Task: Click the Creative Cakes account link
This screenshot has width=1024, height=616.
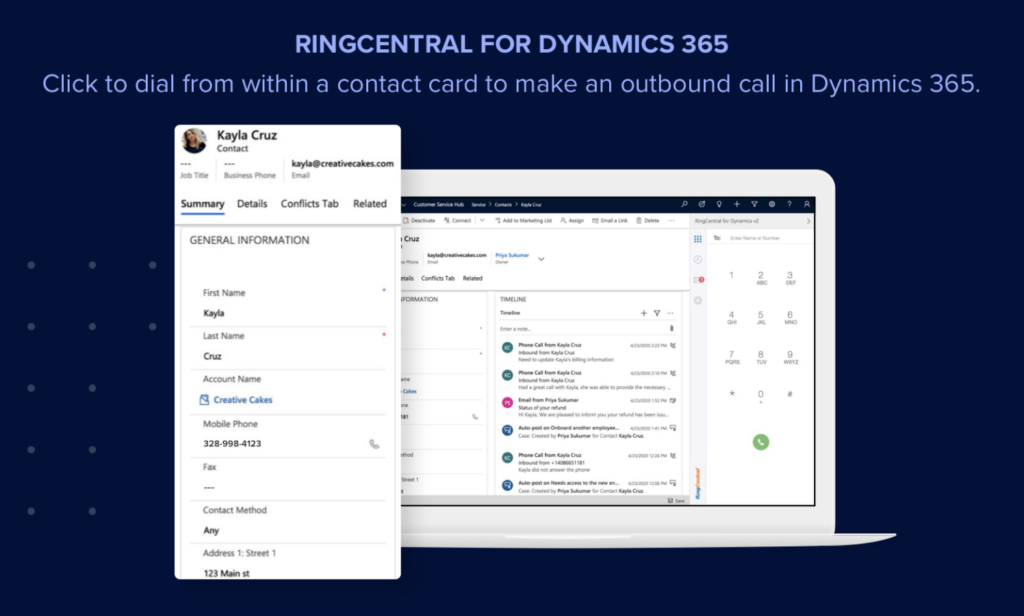Action: click(x=242, y=400)
